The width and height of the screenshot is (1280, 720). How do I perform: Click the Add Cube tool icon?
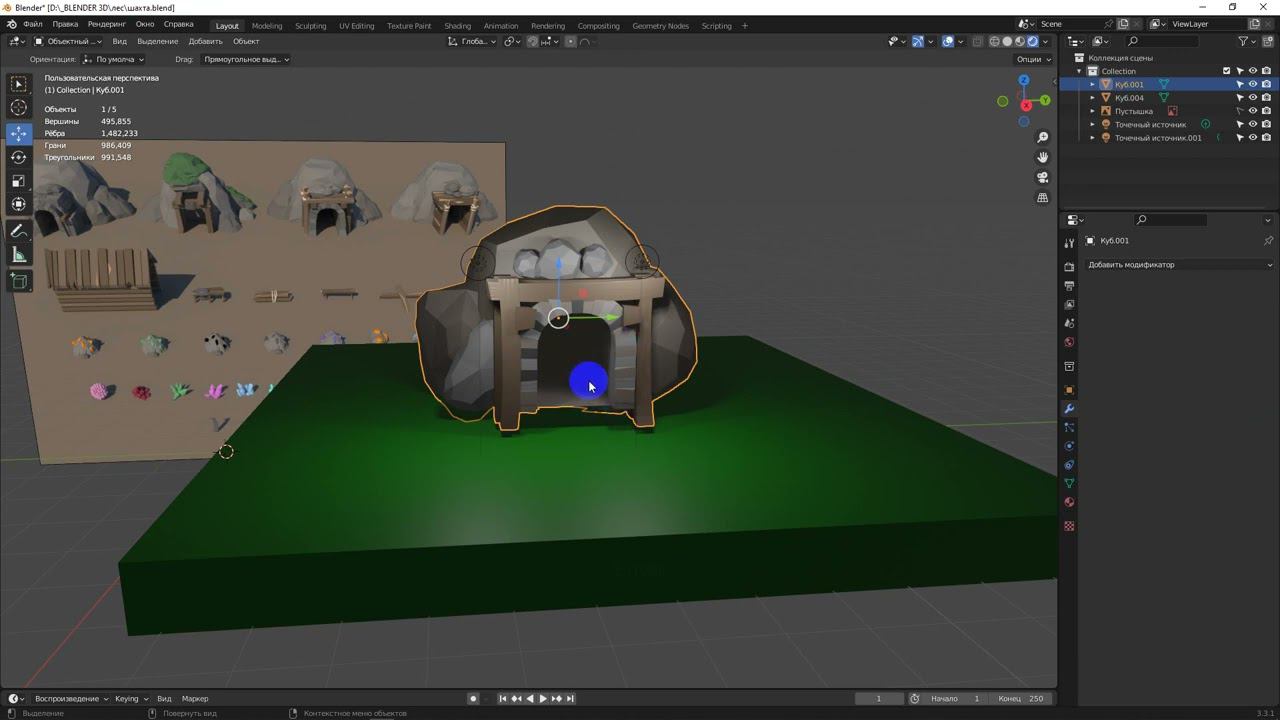(18, 281)
